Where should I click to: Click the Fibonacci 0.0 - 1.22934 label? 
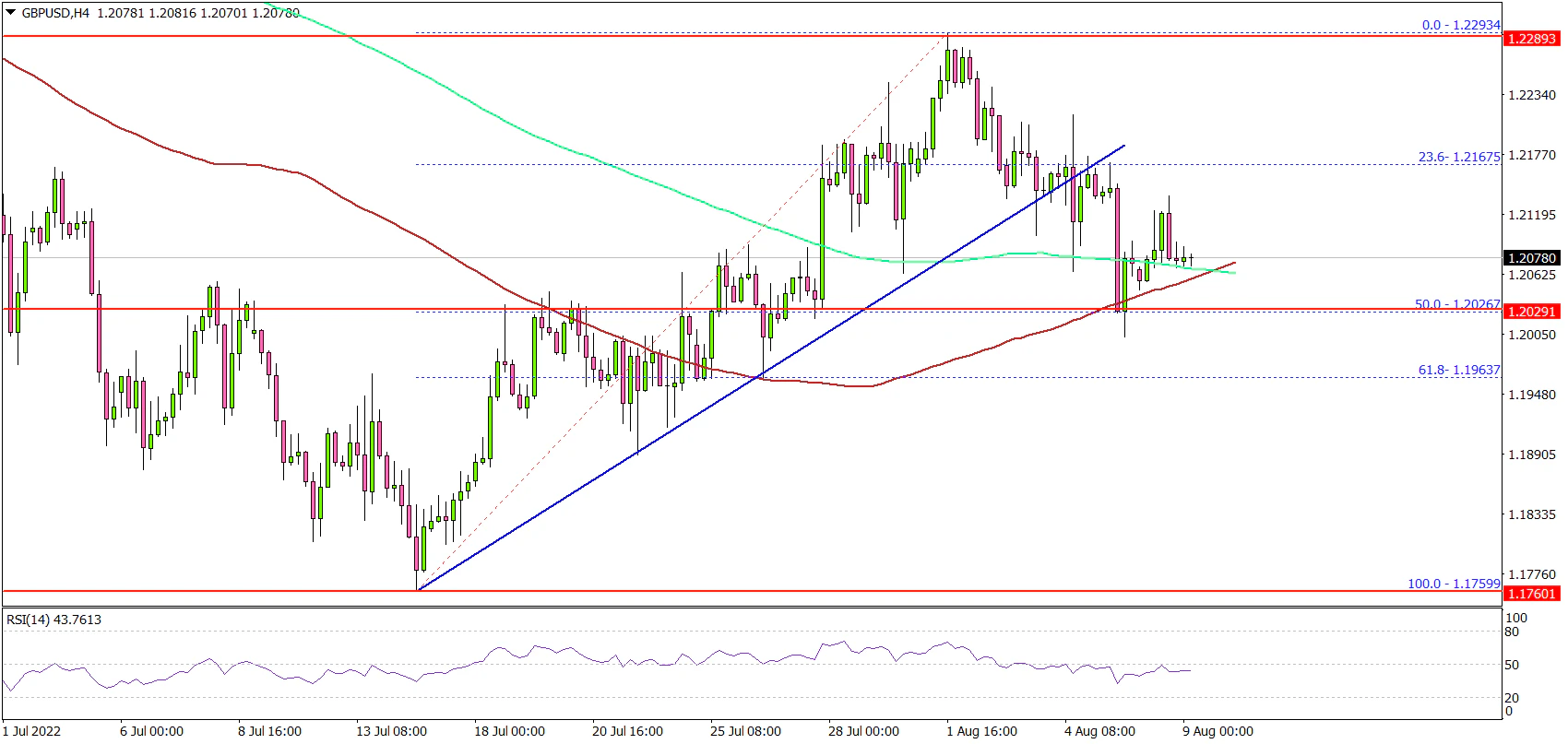1461,25
